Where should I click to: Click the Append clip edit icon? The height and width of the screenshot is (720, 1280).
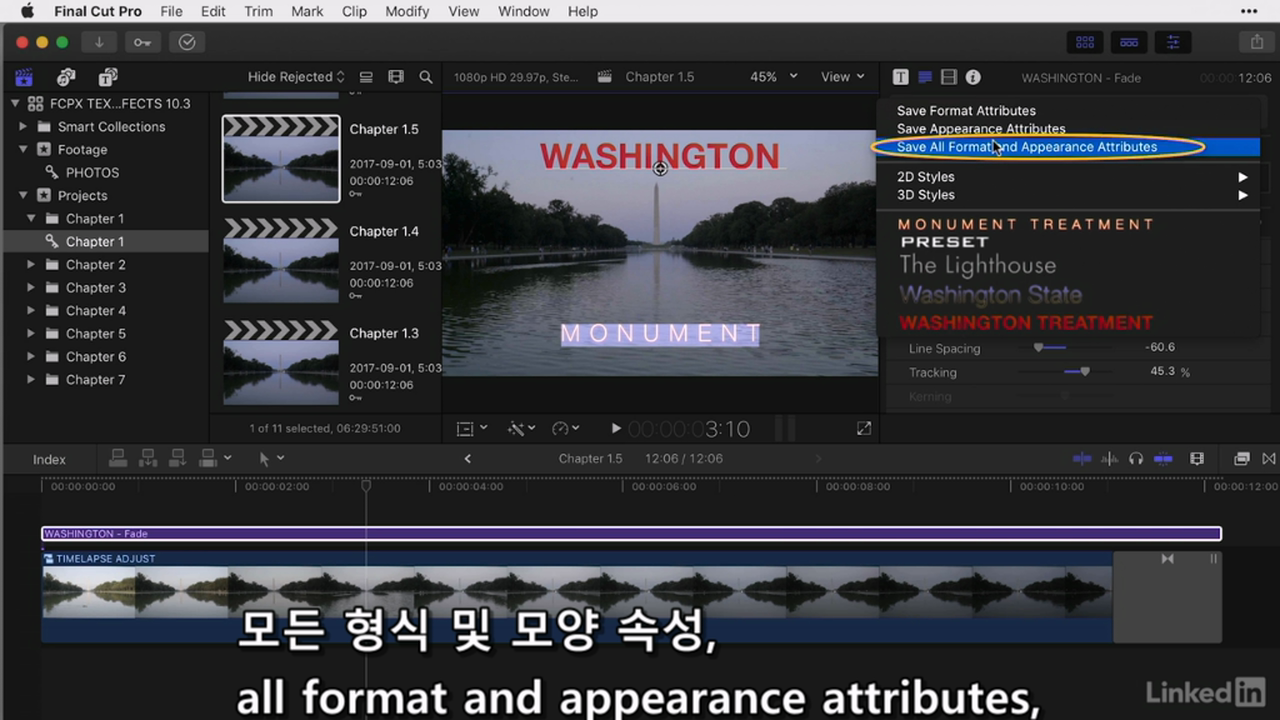pyautogui.click(x=178, y=458)
